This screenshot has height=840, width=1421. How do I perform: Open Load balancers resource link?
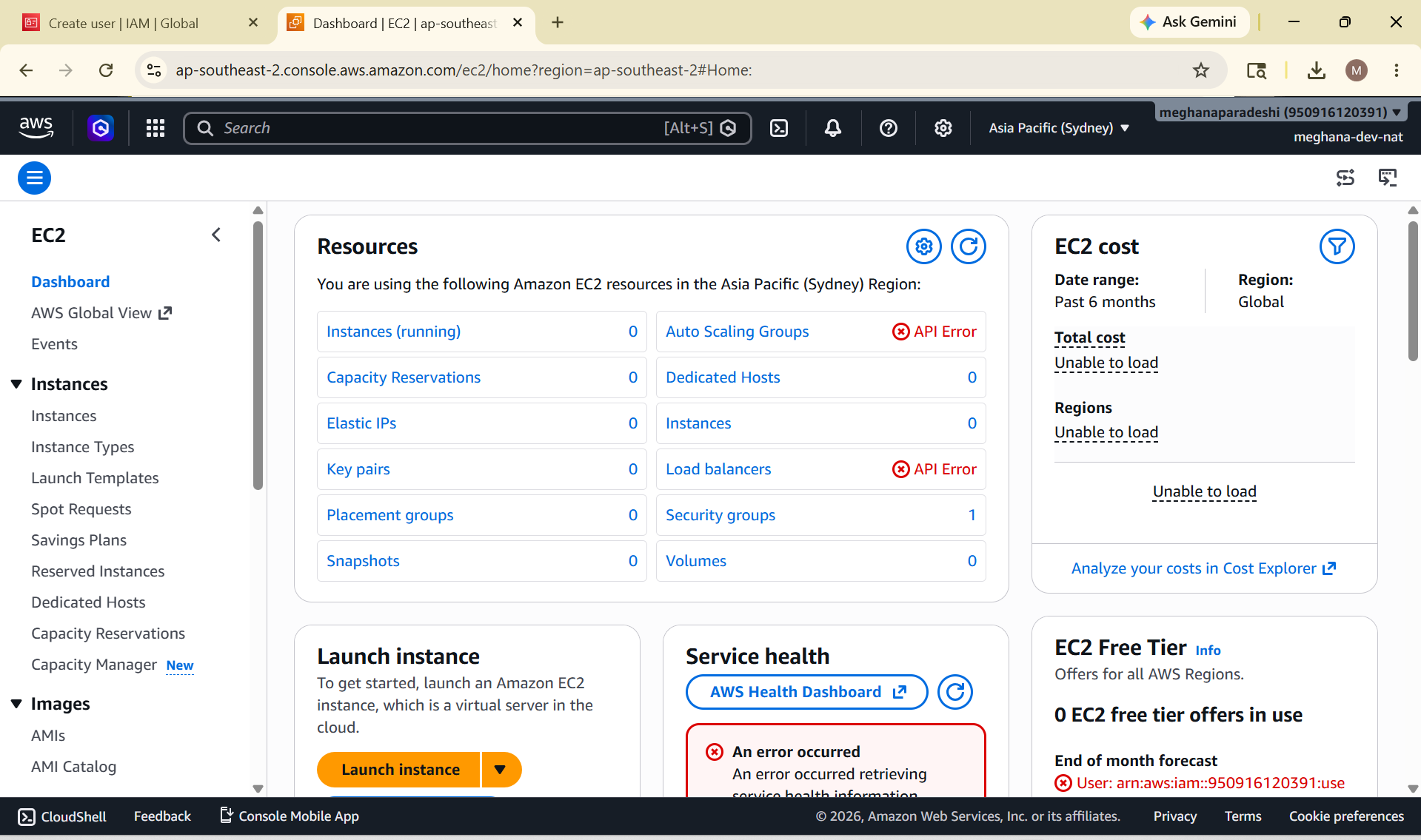coord(718,469)
